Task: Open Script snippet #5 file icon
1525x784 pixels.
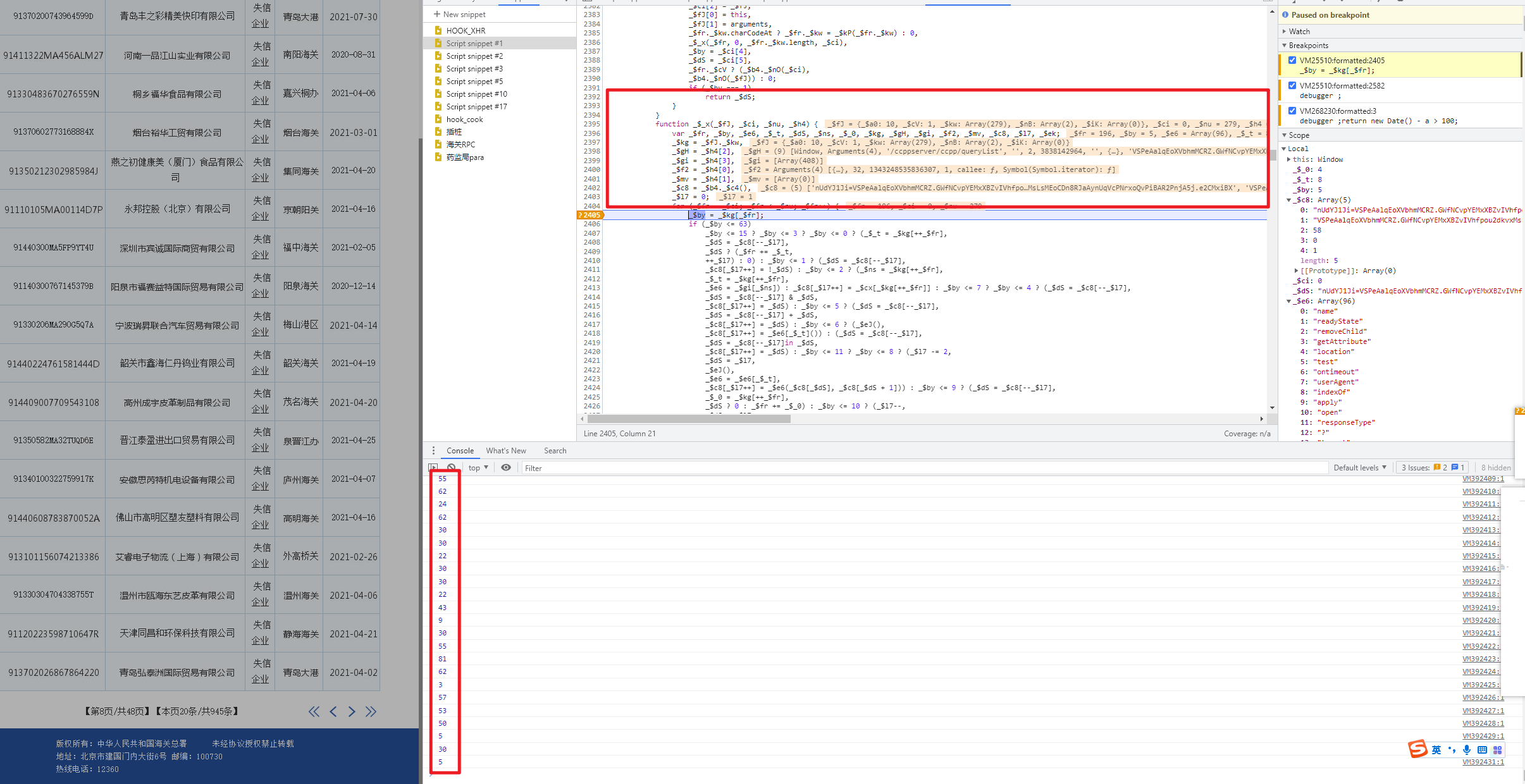Action: (x=438, y=81)
